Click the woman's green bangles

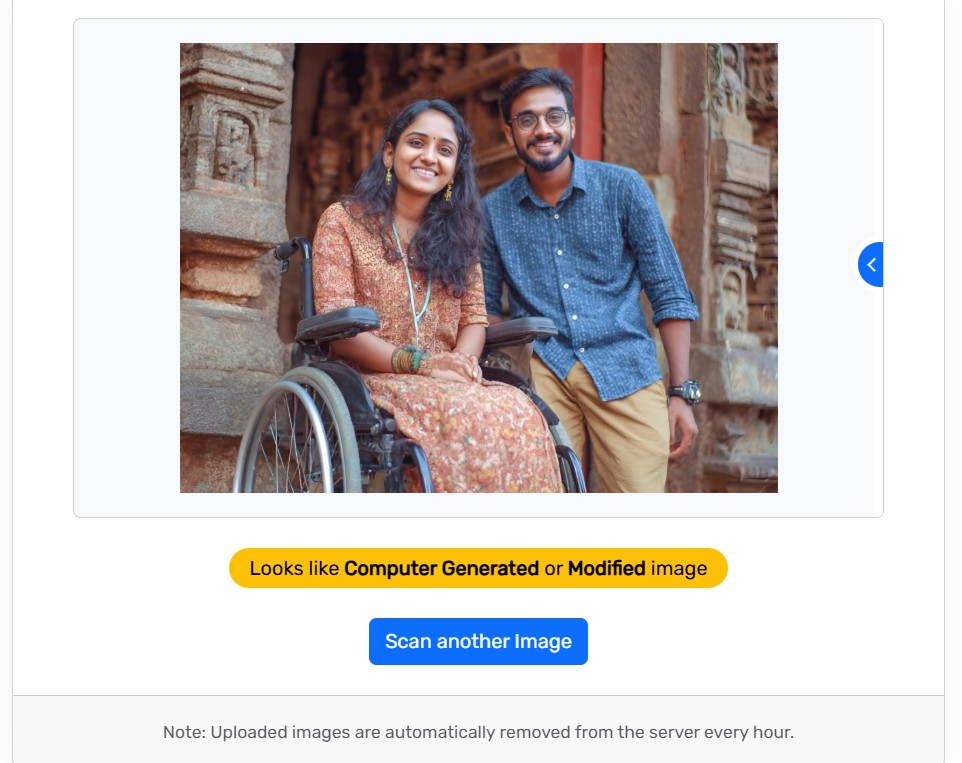[408, 359]
